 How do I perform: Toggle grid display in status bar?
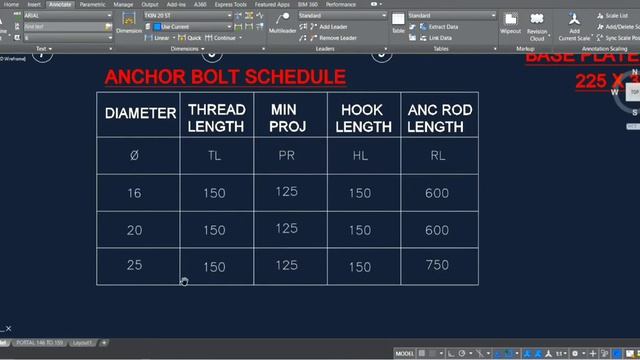(422, 353)
